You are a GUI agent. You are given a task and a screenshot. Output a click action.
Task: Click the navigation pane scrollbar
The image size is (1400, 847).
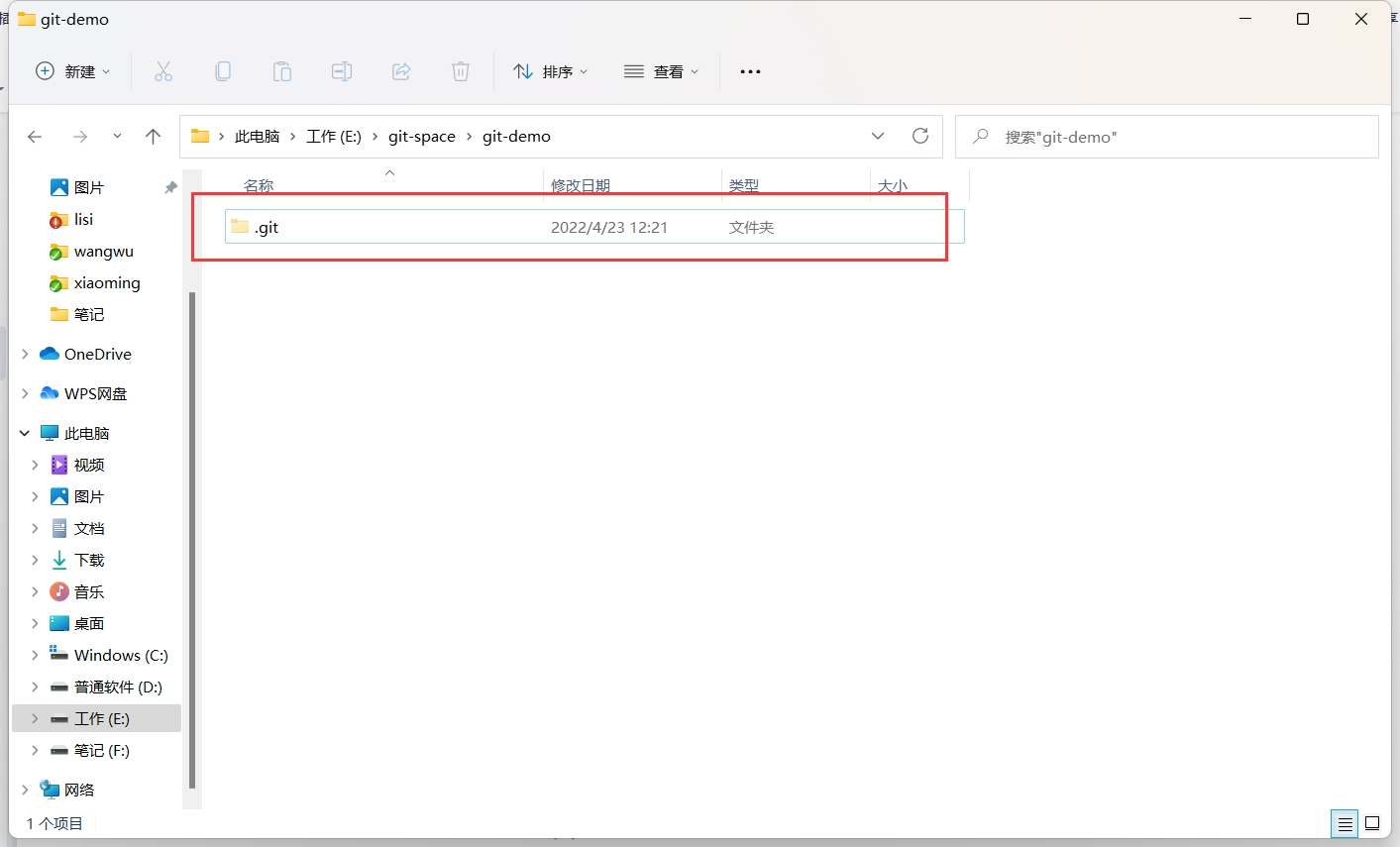tap(192, 540)
